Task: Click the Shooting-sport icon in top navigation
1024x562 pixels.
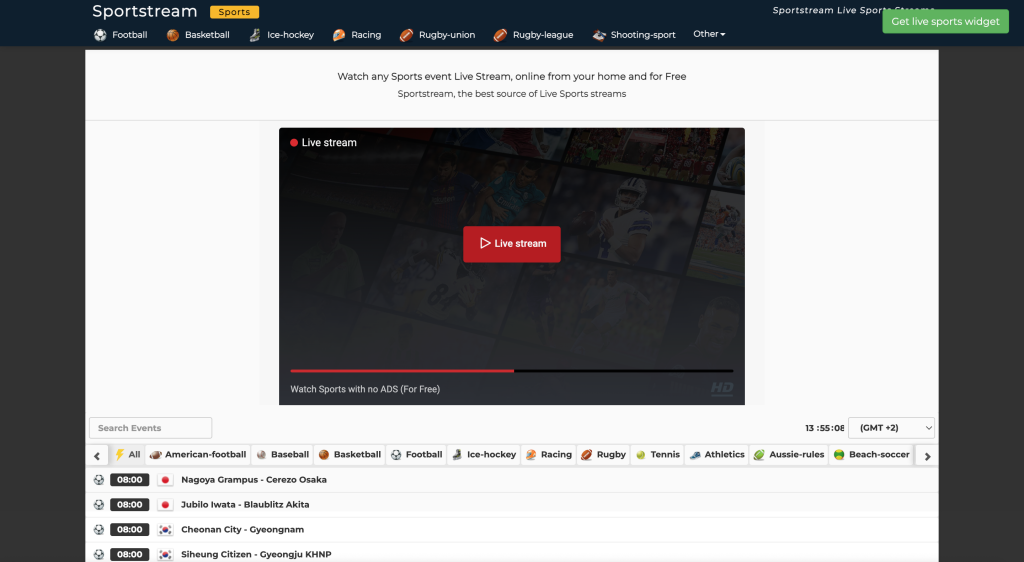Action: [599, 35]
